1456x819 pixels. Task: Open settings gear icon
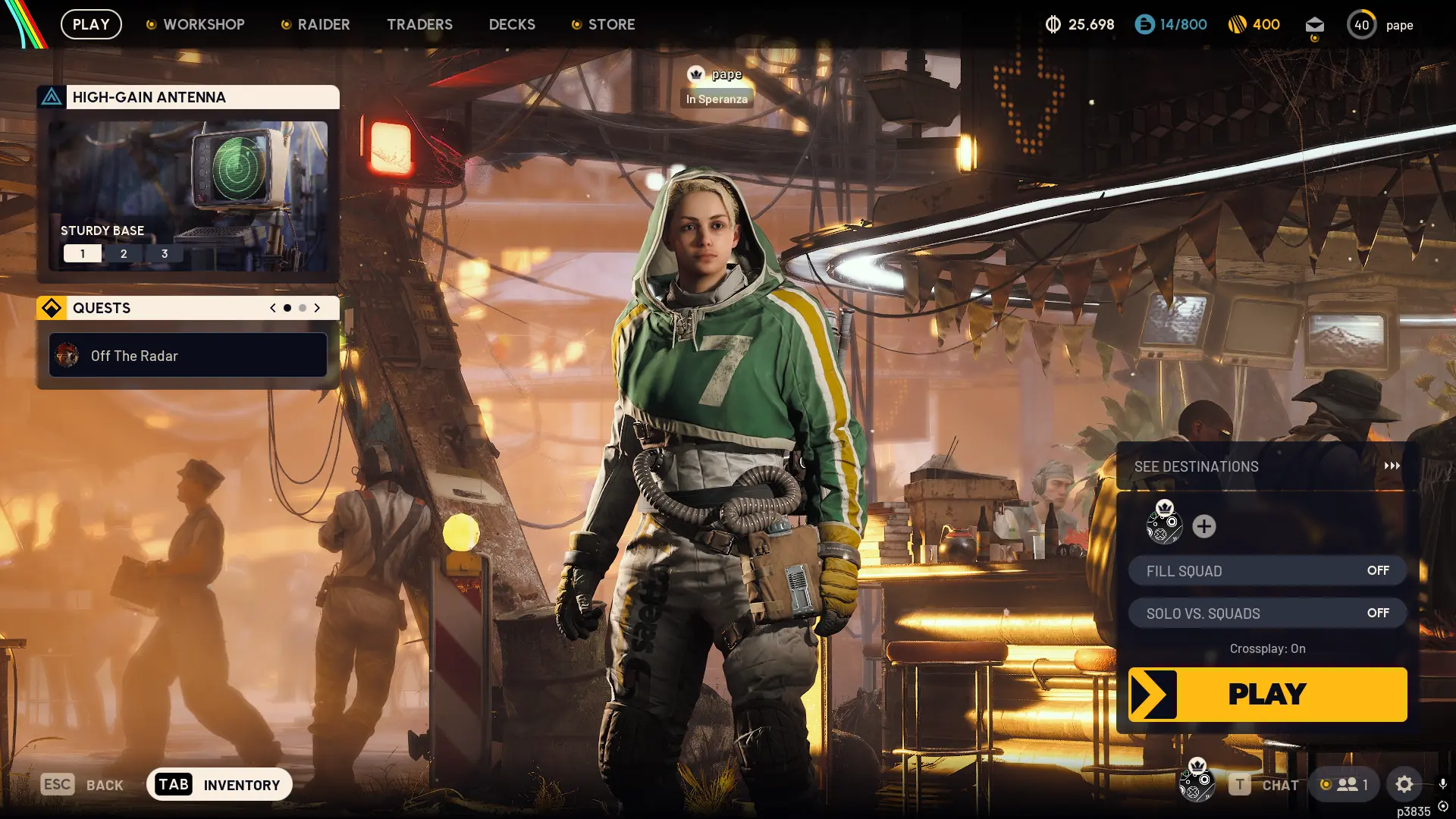pyautogui.click(x=1404, y=784)
